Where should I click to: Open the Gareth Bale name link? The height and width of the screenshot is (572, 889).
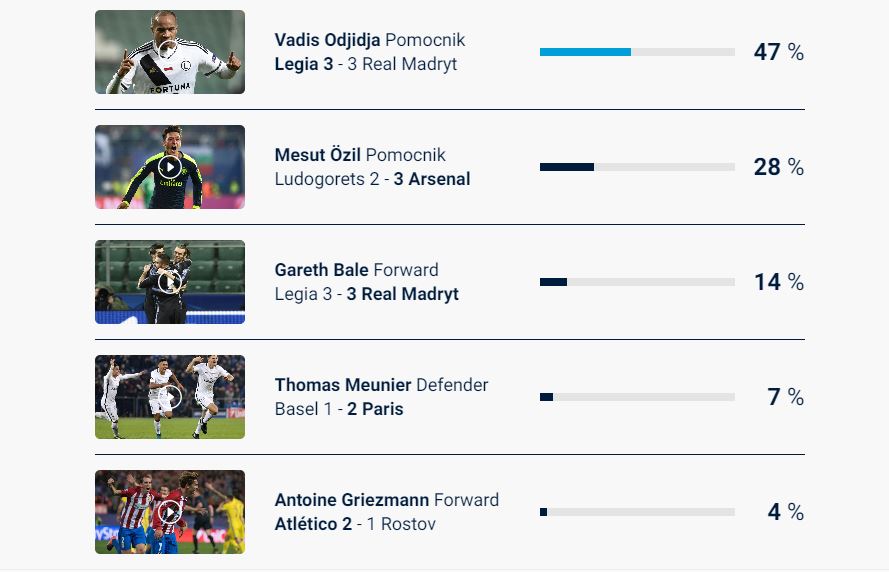click(x=321, y=270)
